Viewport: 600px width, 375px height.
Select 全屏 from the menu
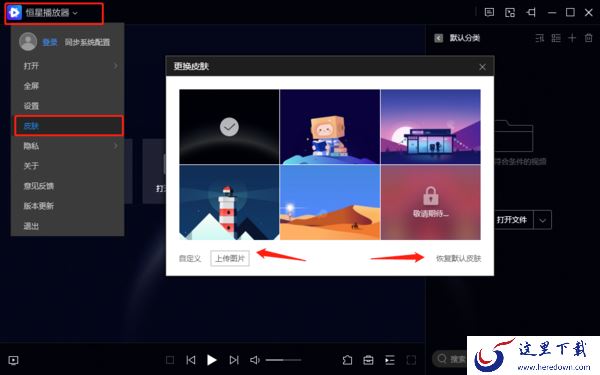(x=67, y=86)
